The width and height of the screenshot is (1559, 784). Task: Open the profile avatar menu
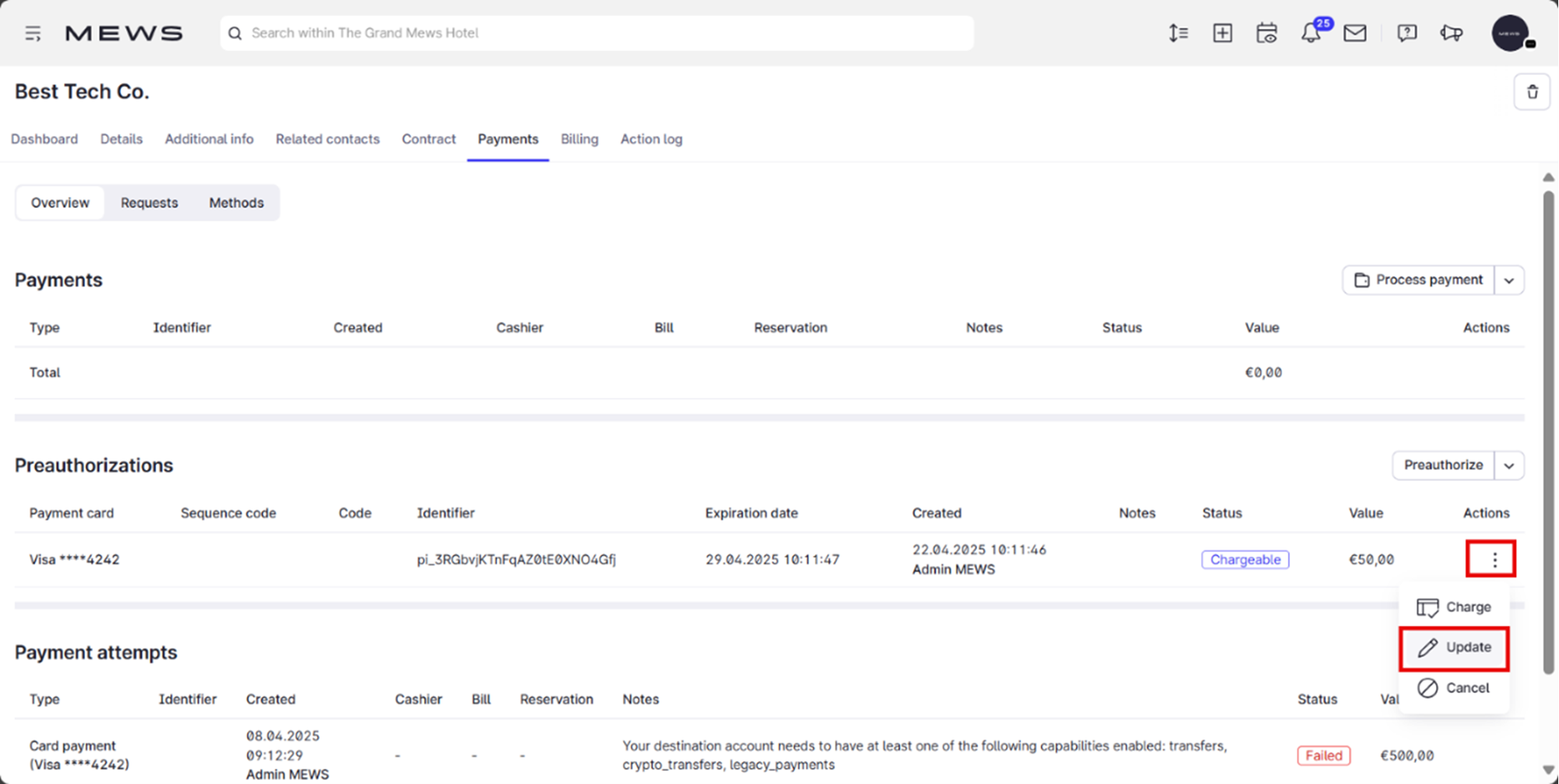[x=1511, y=34]
